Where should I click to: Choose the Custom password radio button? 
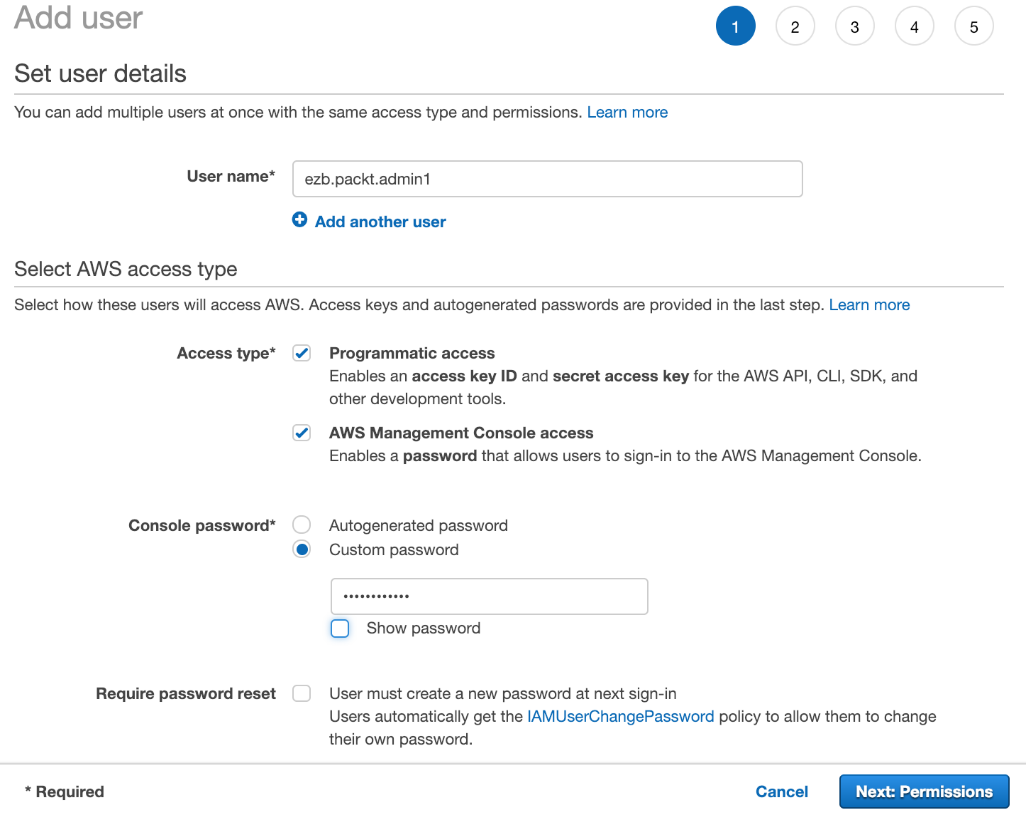point(302,549)
